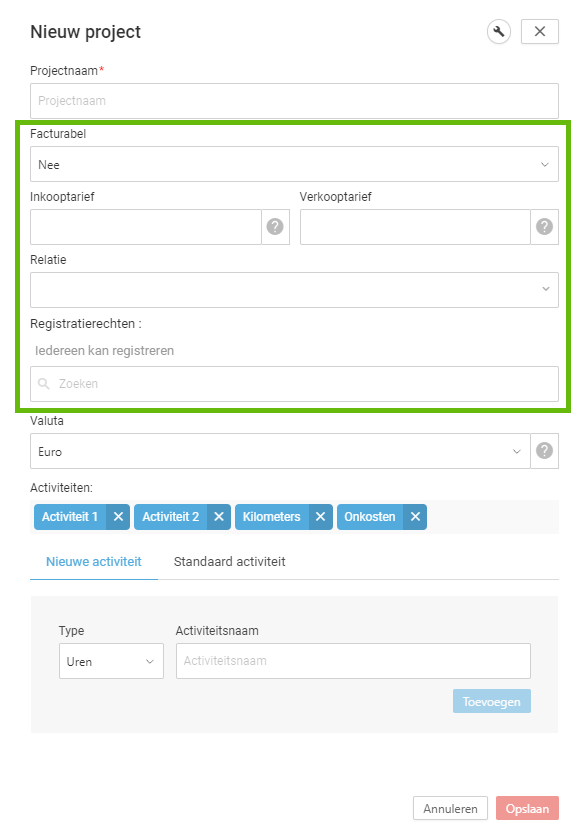The width and height of the screenshot is (587, 834).
Task: Open the Type Uren dropdown
Action: pos(111,661)
